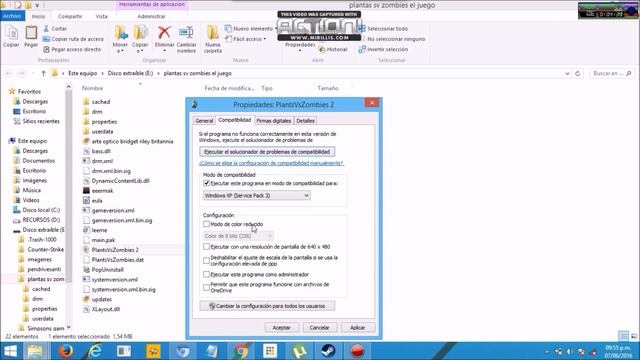The height and width of the screenshot is (360, 640).
Task: Click Pegar acceso directo
Action: [x=72, y=49]
